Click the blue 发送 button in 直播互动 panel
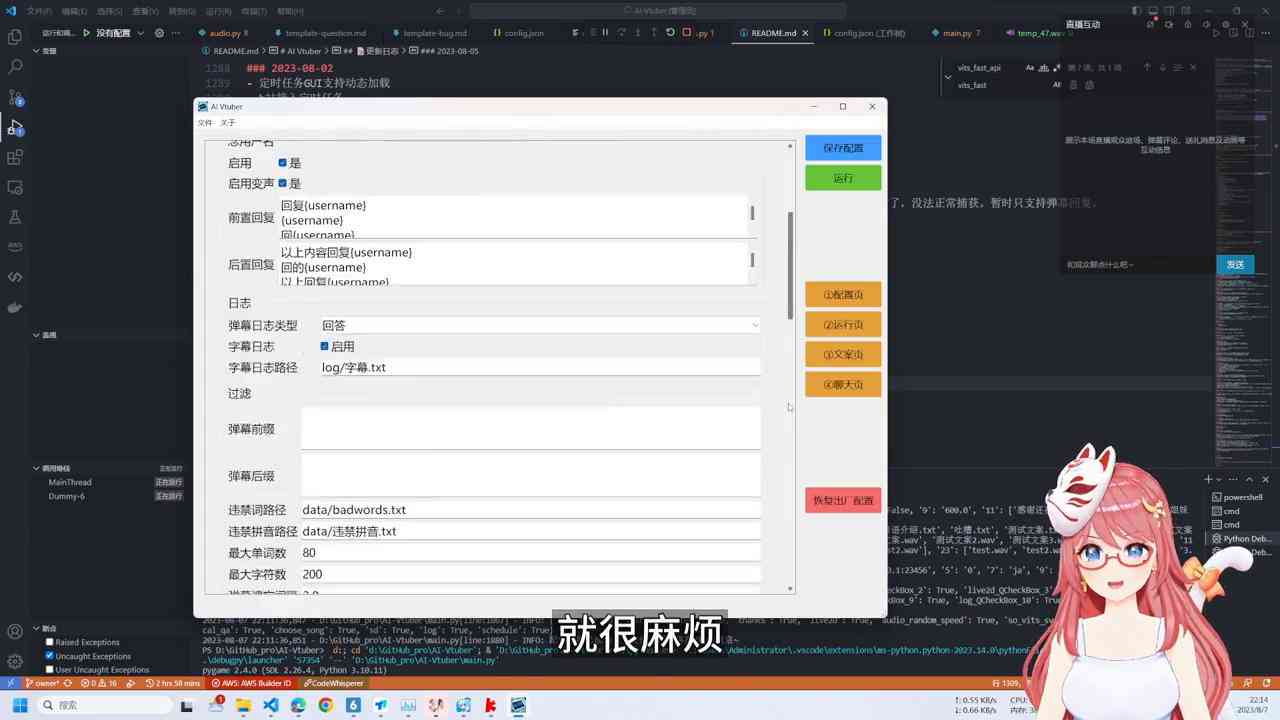This screenshot has width=1280, height=720. pos(1235,264)
